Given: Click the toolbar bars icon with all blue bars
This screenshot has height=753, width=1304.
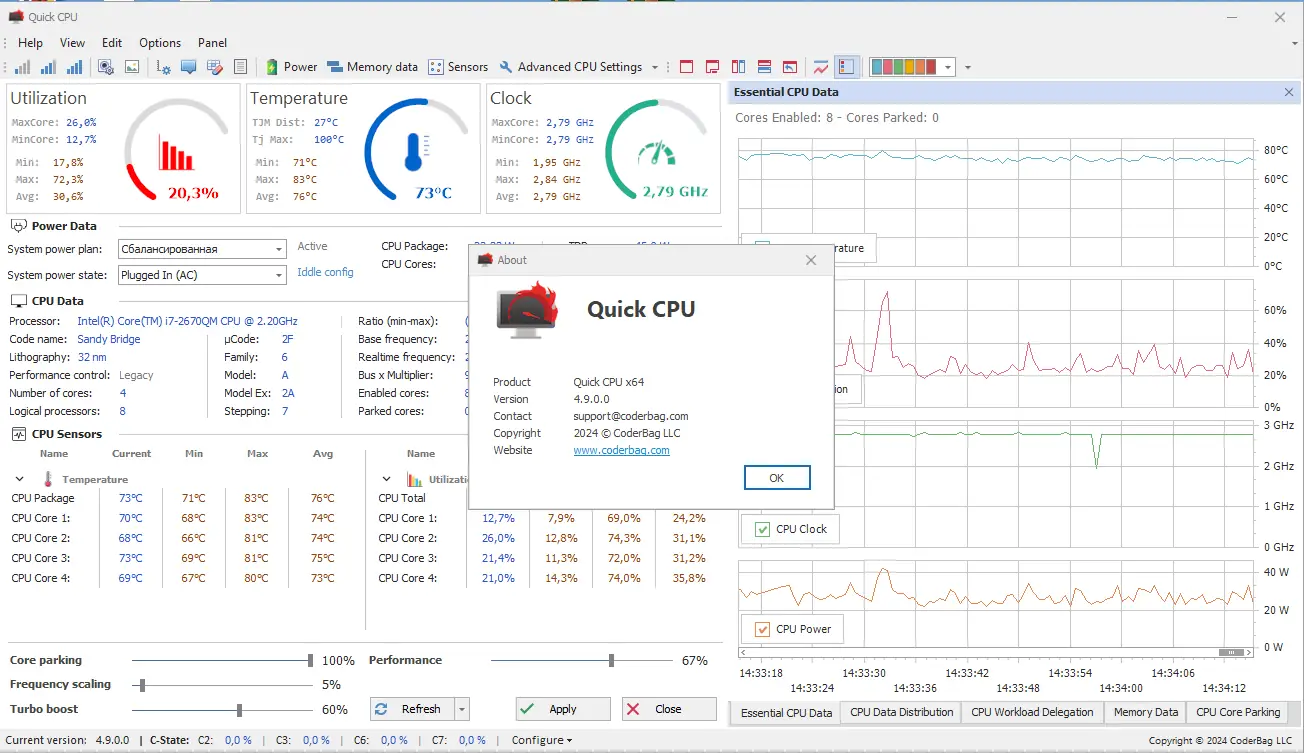Looking at the screenshot, I should 75,67.
